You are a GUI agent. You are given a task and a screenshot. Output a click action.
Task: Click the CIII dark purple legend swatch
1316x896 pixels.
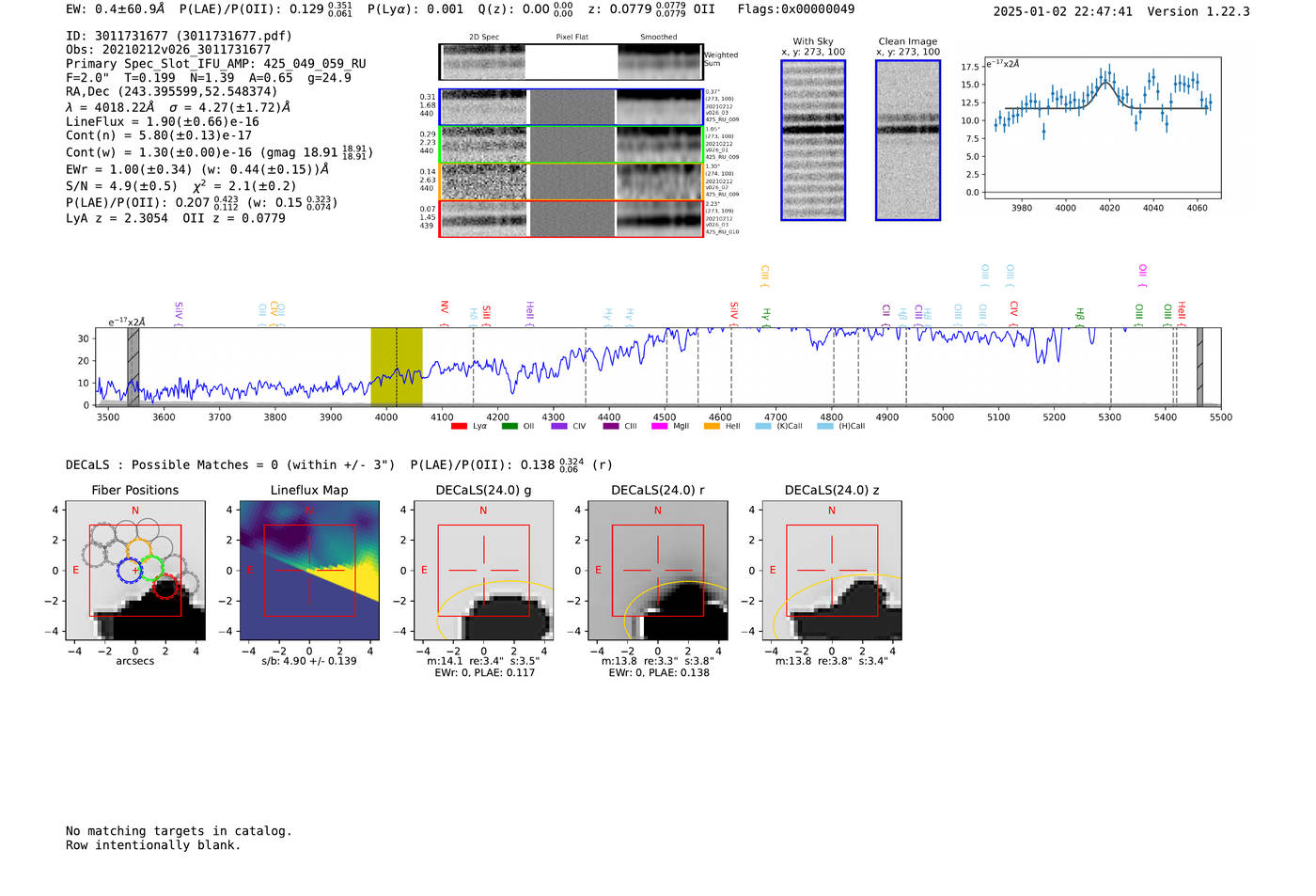(611, 426)
